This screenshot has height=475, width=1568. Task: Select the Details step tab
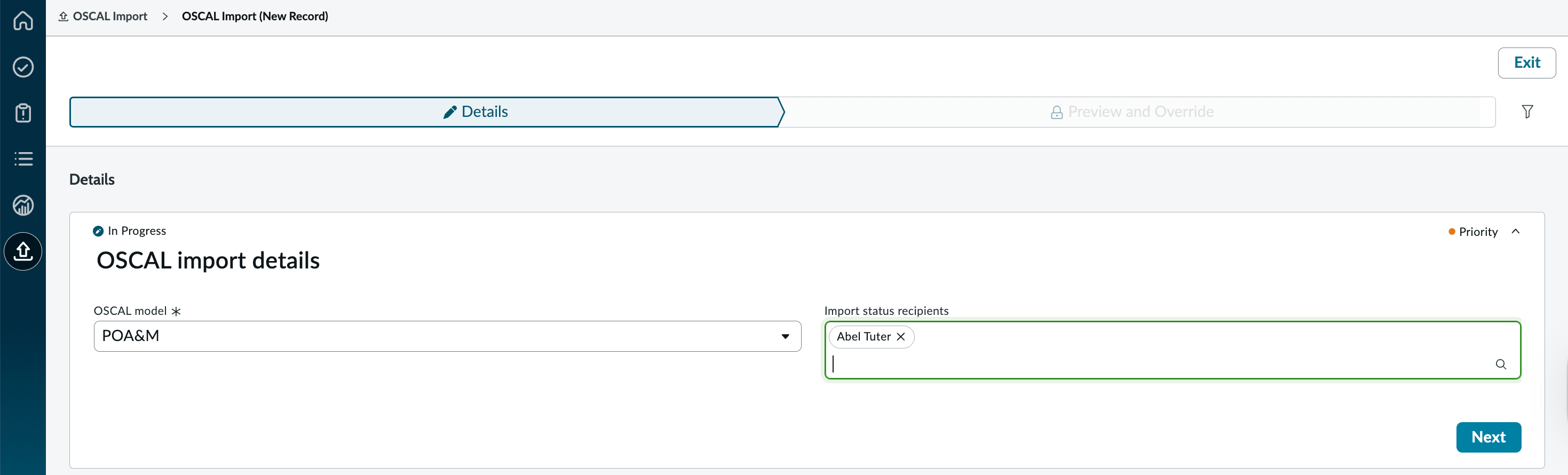point(426,112)
